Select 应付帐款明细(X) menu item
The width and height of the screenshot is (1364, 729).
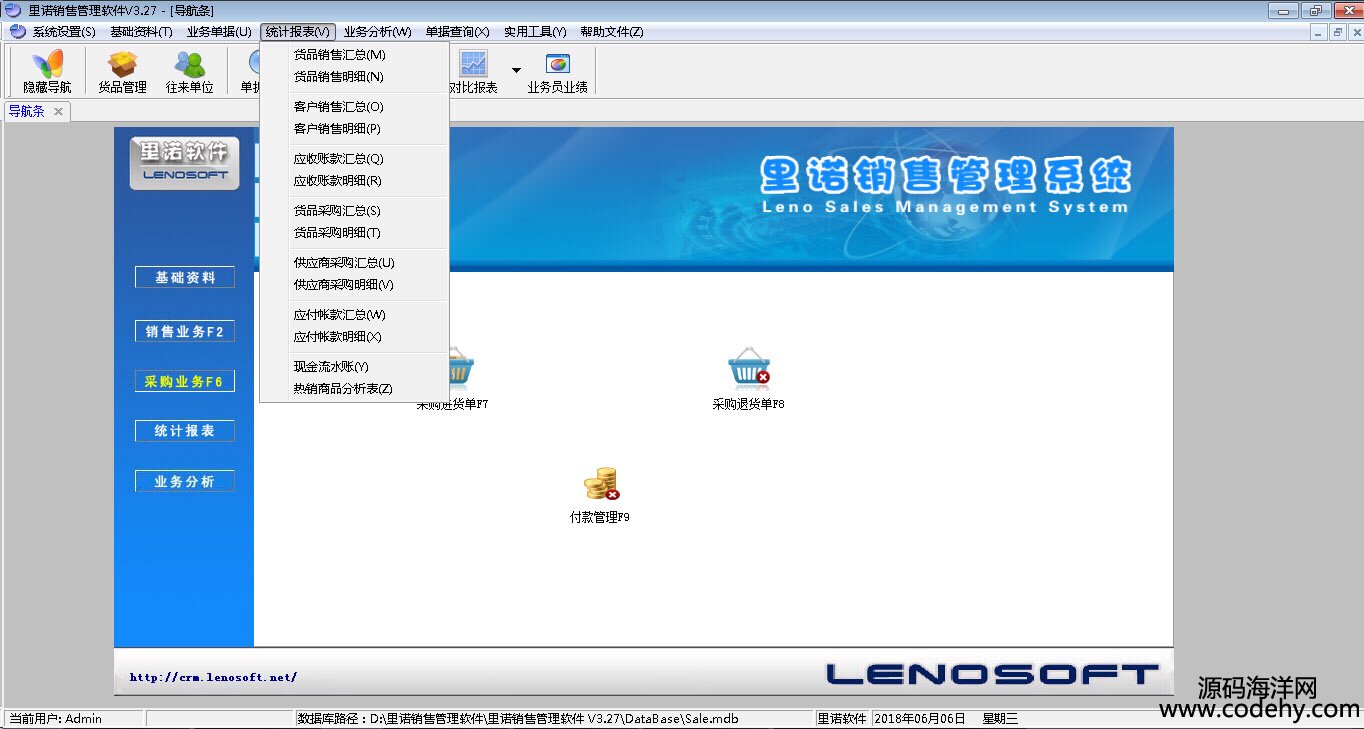[354, 337]
